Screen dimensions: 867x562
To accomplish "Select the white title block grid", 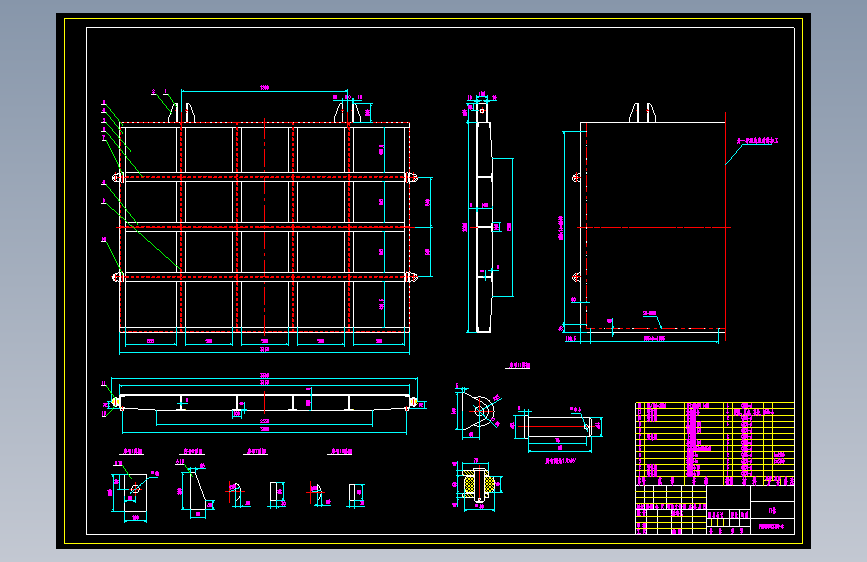I will click(715, 510).
